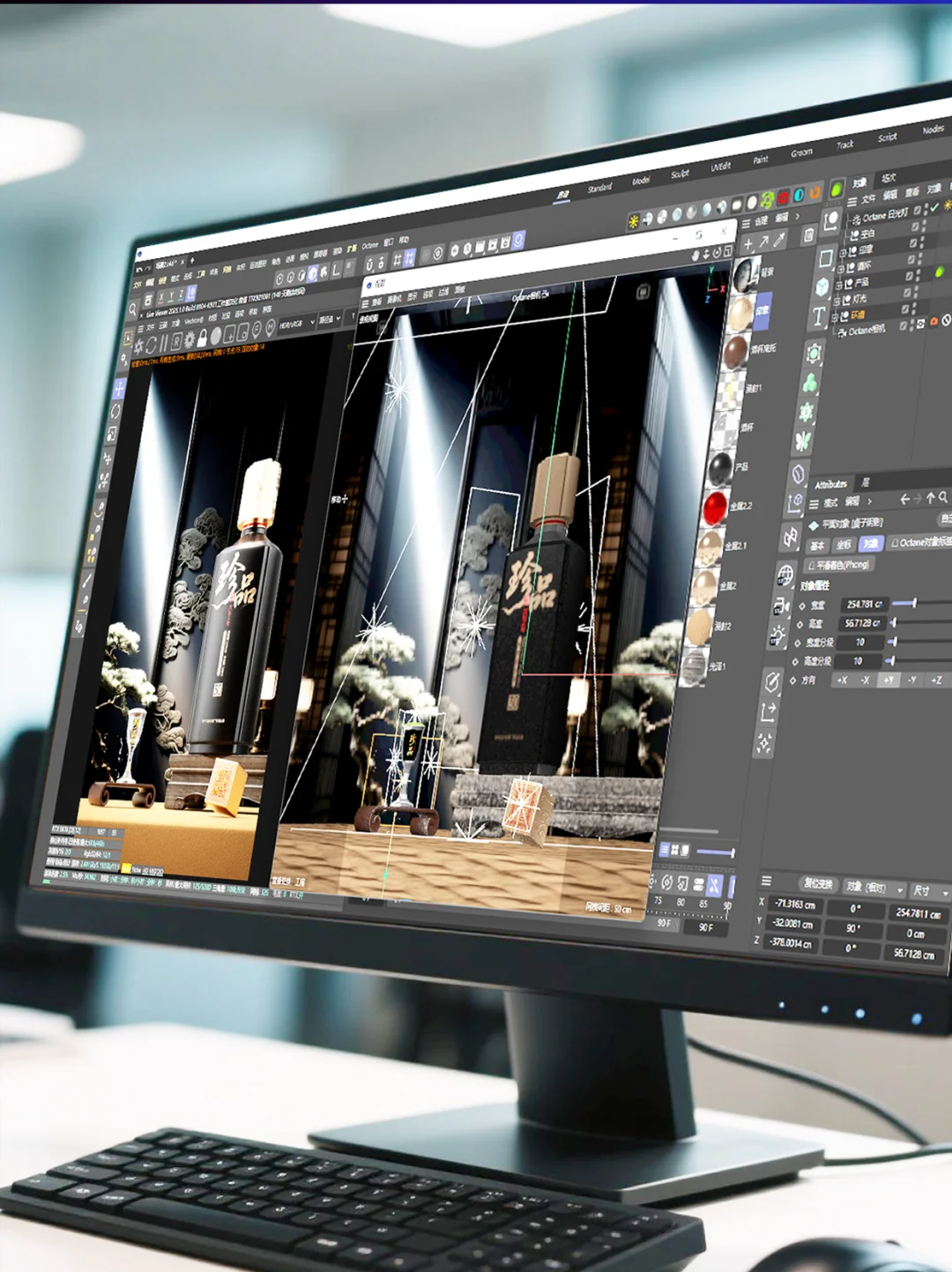This screenshot has width=952, height=1272.
Task: Click the Live Viewer lock resolution icon
Action: tap(202, 338)
